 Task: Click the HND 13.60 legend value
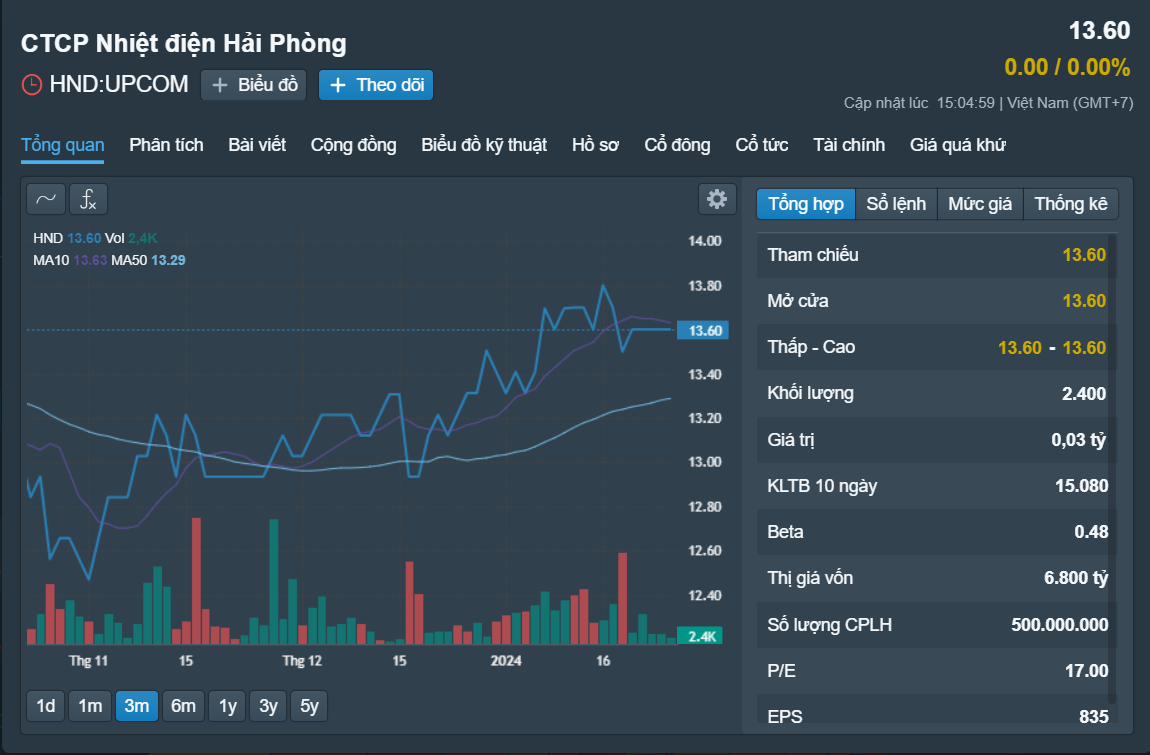tap(67, 238)
